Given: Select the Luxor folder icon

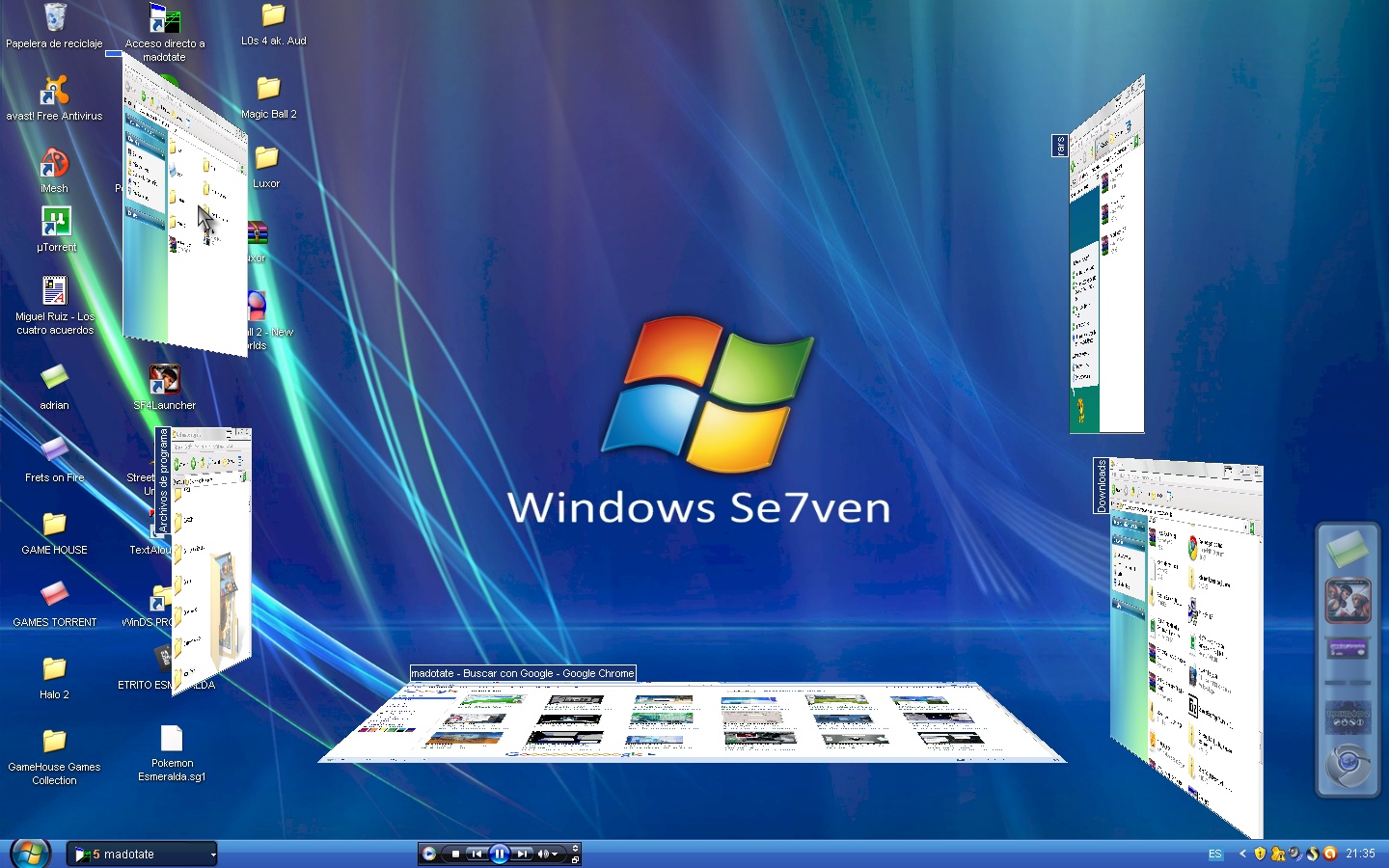Looking at the screenshot, I should coord(267,167).
